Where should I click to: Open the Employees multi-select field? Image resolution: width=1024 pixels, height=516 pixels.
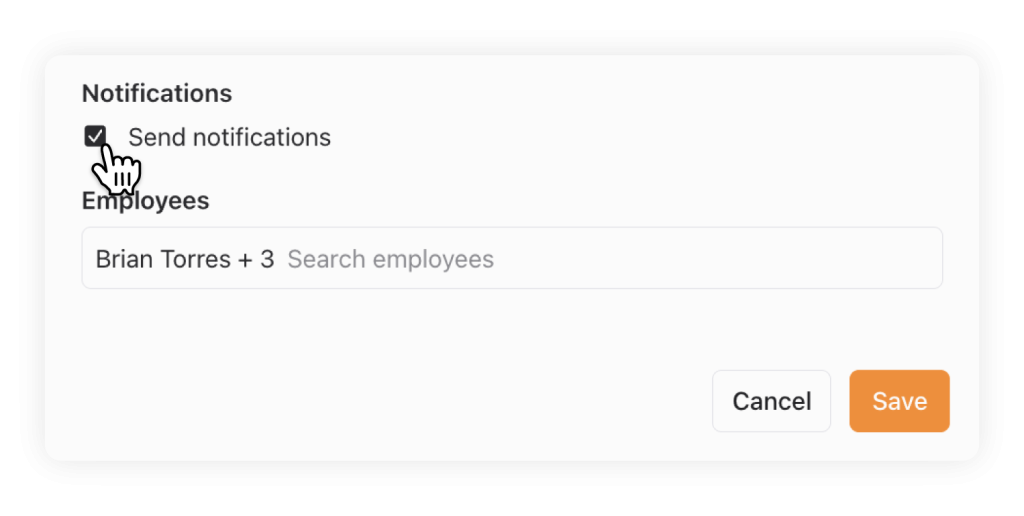[512, 258]
